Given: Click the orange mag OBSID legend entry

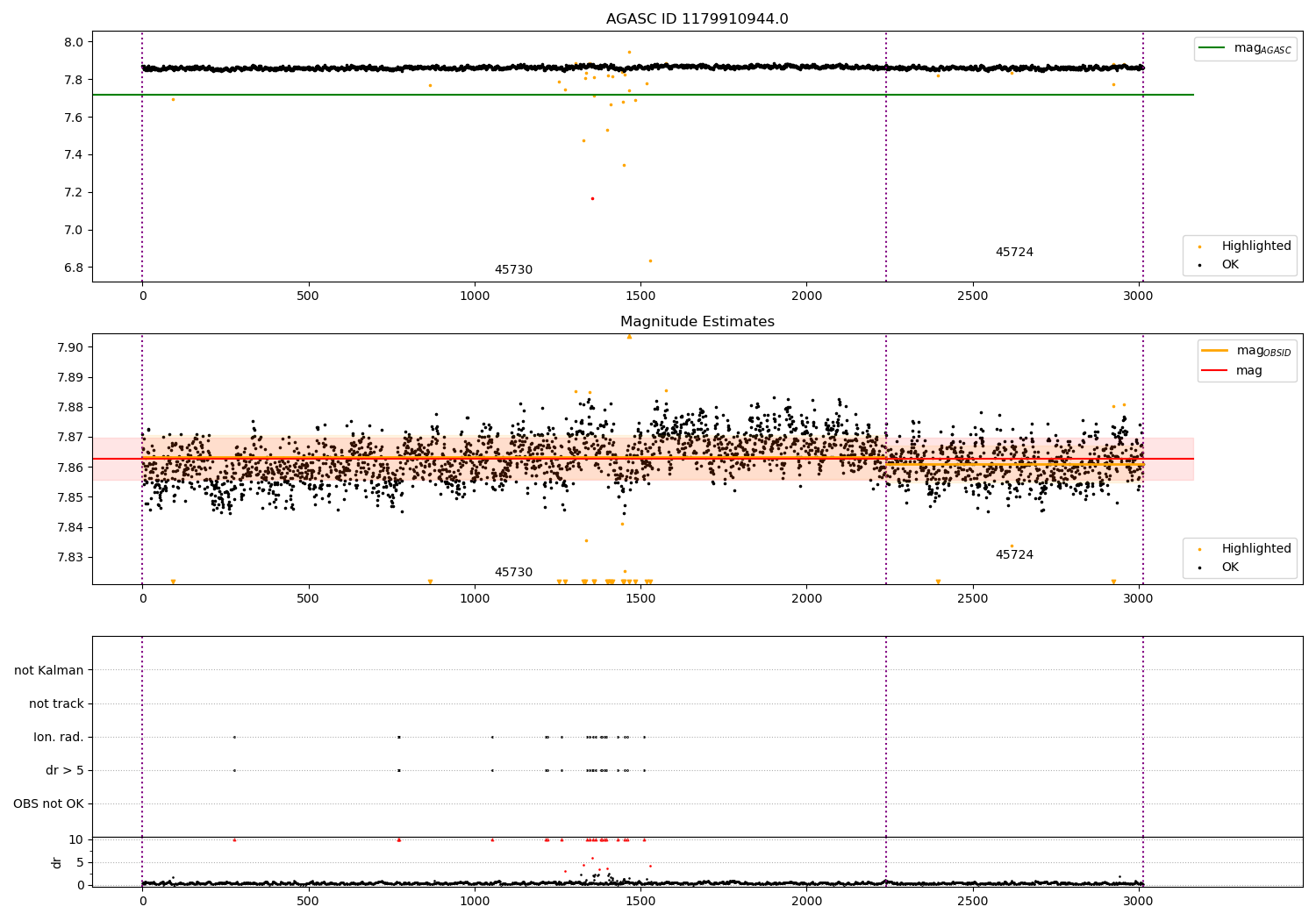Looking at the screenshot, I should (x=1247, y=351).
